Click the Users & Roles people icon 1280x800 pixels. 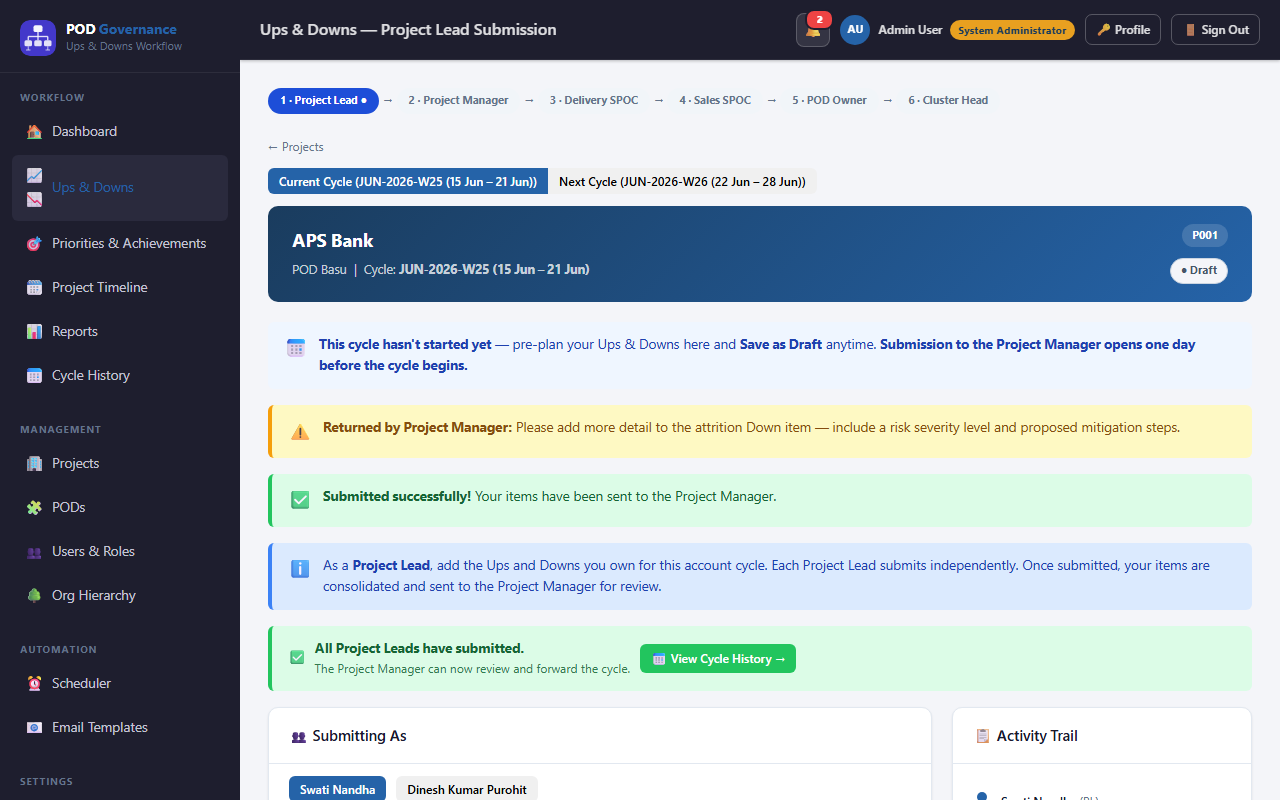[34, 551]
